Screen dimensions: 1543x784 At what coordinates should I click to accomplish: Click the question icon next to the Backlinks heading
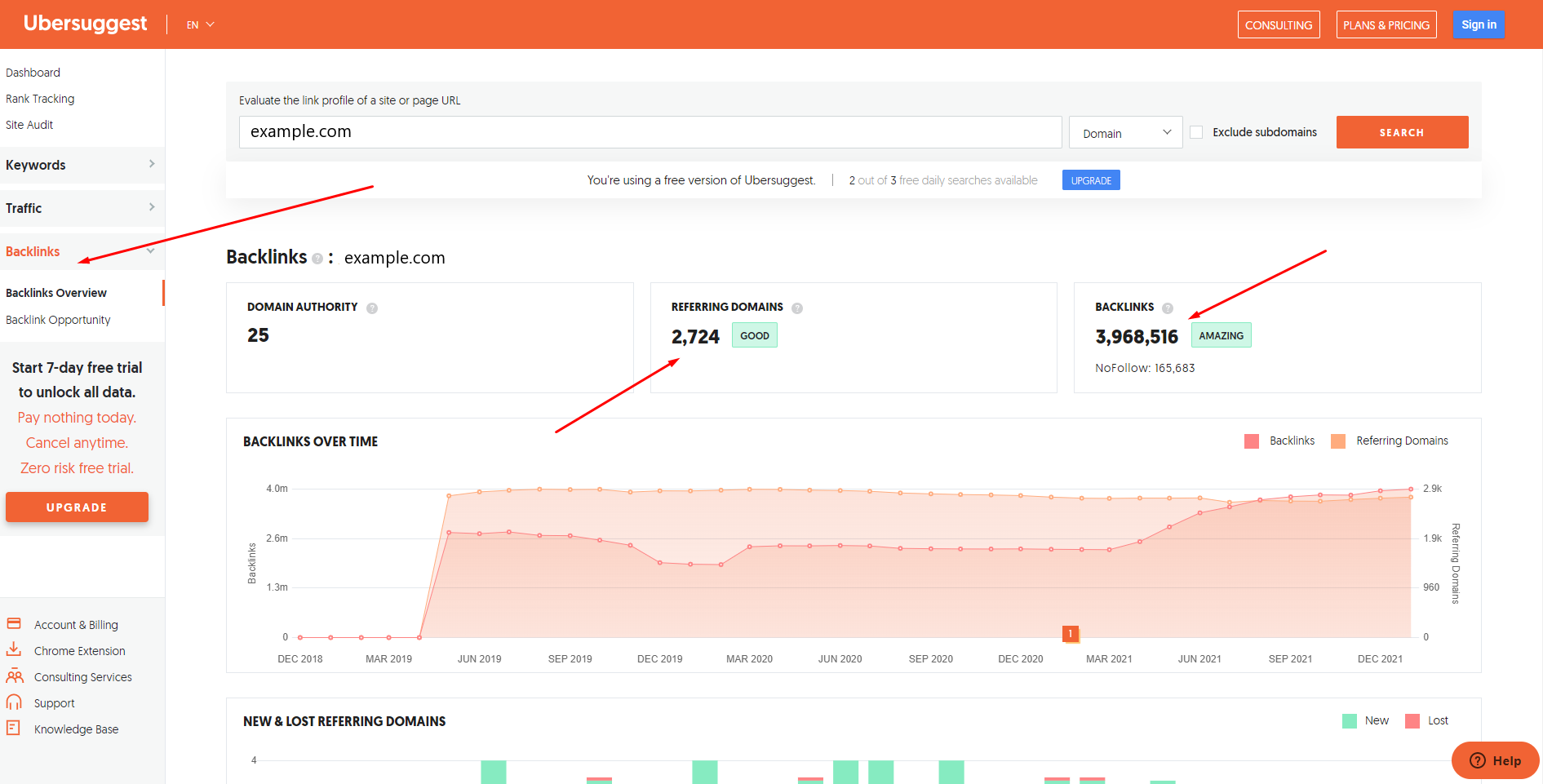[x=317, y=259]
